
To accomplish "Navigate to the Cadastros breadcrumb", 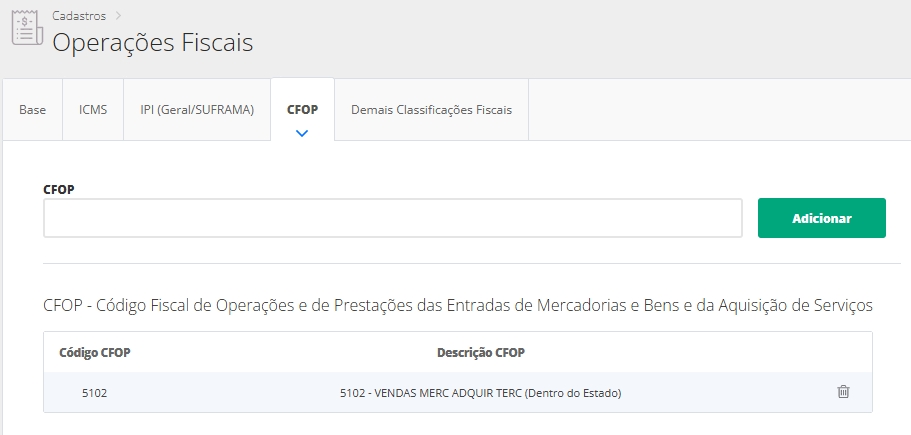I will coord(79,16).
